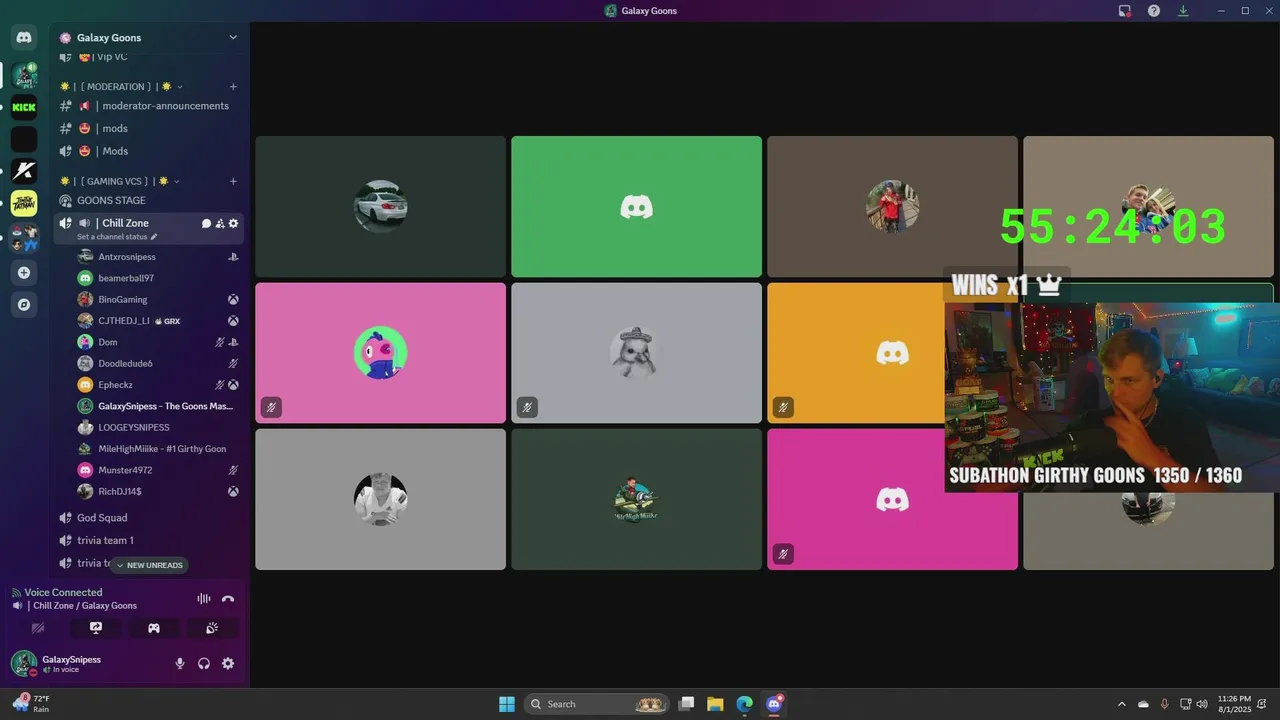This screenshot has width=1280, height=720.
Task: Start an Activity with game controller button
Action: pyautogui.click(x=154, y=628)
